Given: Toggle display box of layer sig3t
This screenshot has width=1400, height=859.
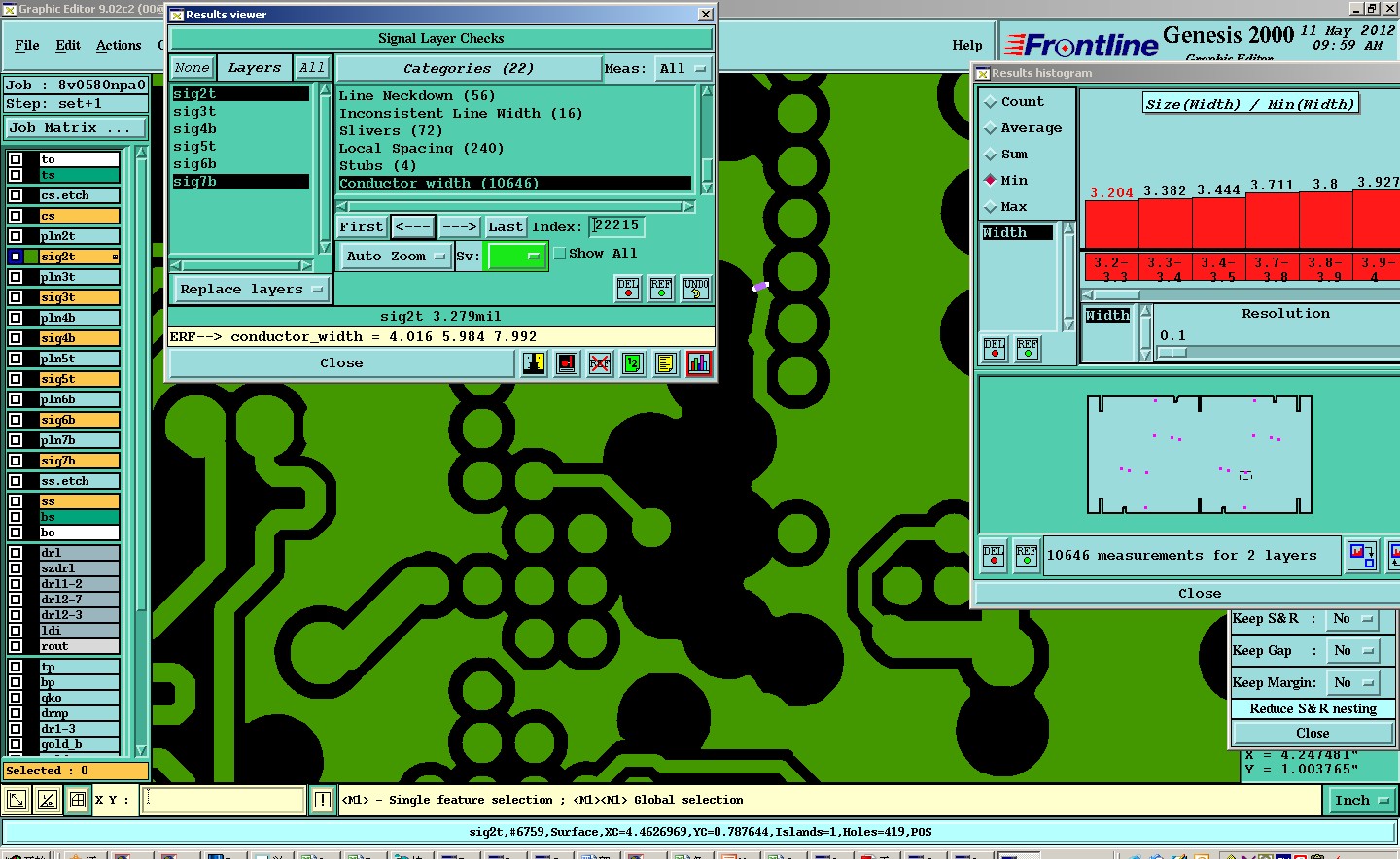Looking at the screenshot, I should click(16, 297).
